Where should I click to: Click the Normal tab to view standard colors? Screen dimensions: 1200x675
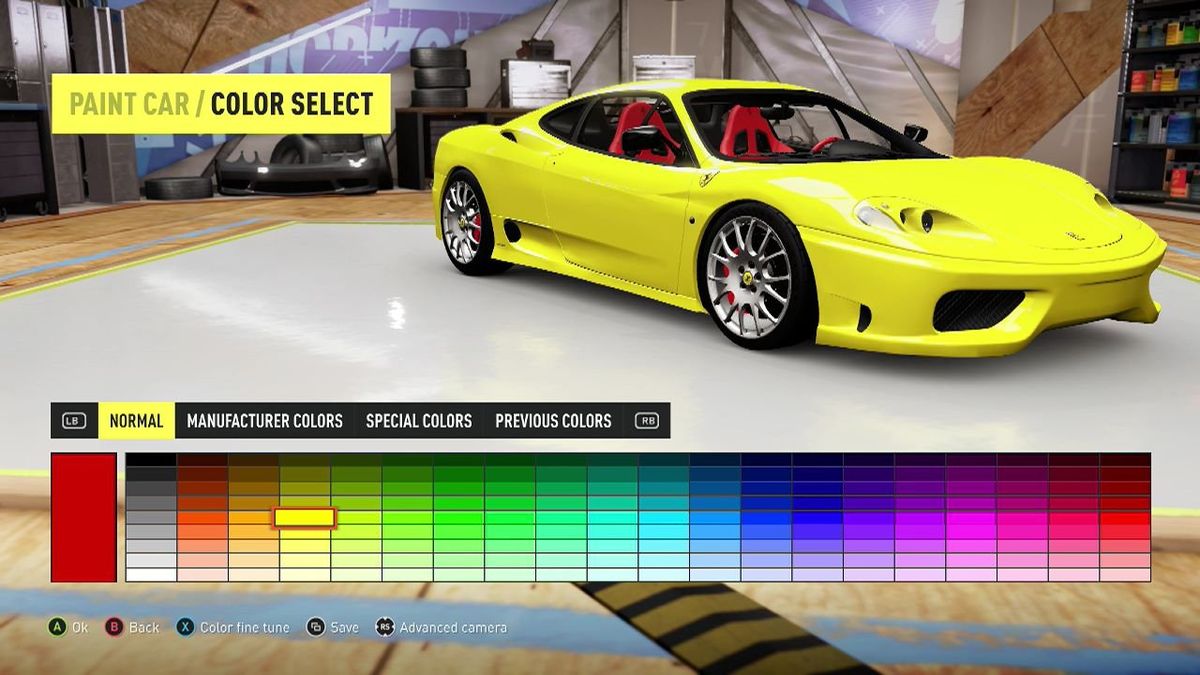[136, 421]
